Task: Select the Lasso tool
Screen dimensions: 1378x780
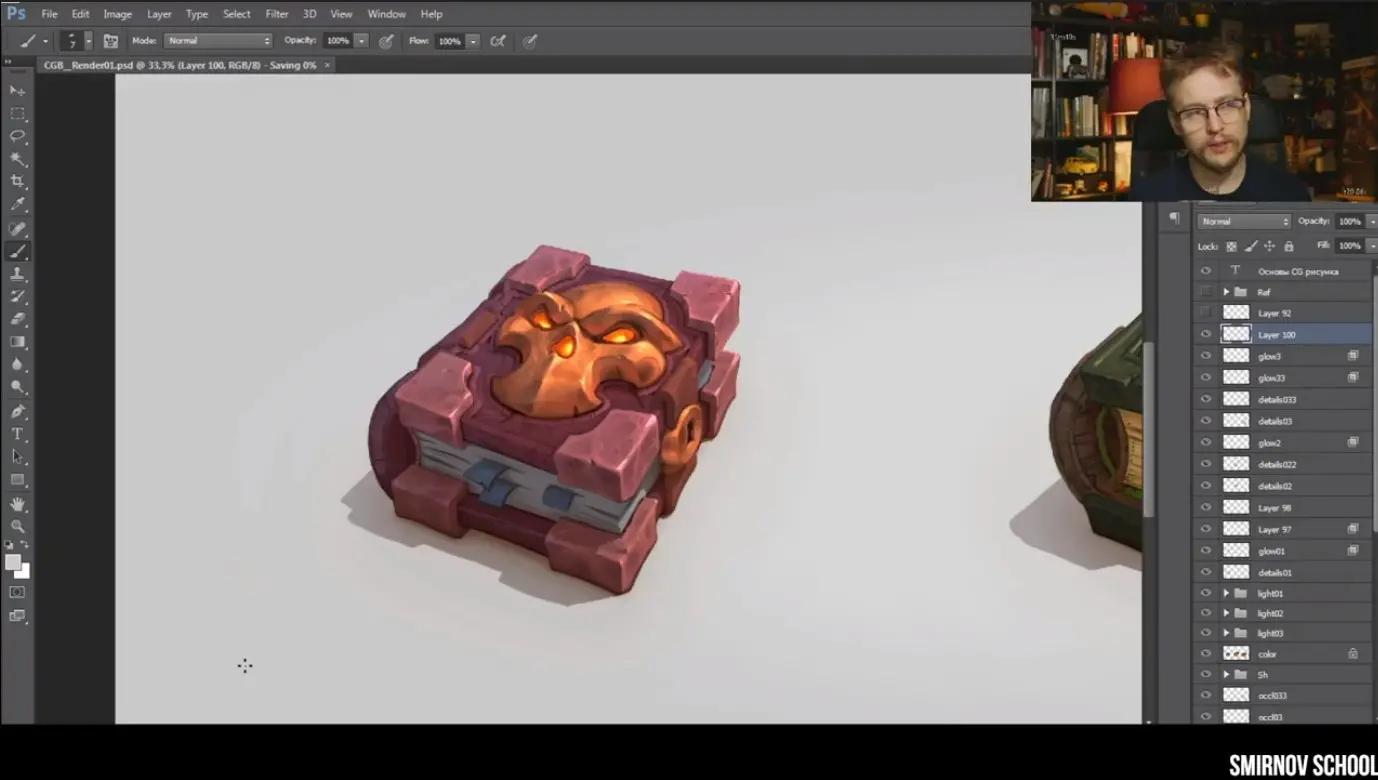Action: tap(17, 136)
